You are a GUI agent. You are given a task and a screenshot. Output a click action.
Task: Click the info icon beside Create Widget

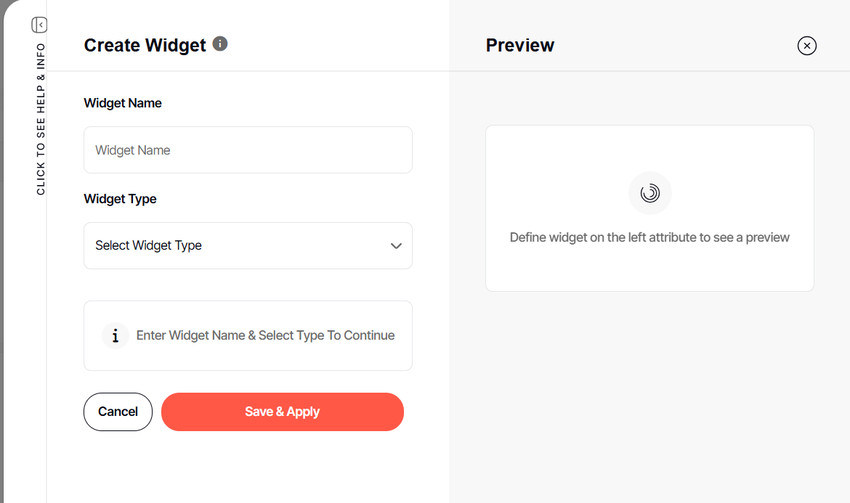(220, 44)
